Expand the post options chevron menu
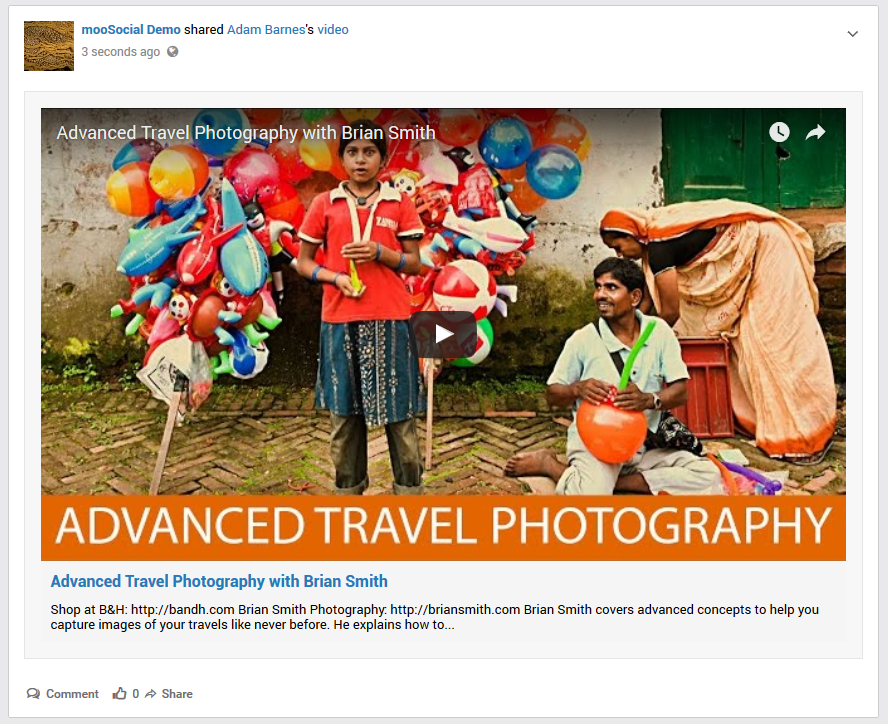Screen dimensions: 888x724 coord(853,34)
